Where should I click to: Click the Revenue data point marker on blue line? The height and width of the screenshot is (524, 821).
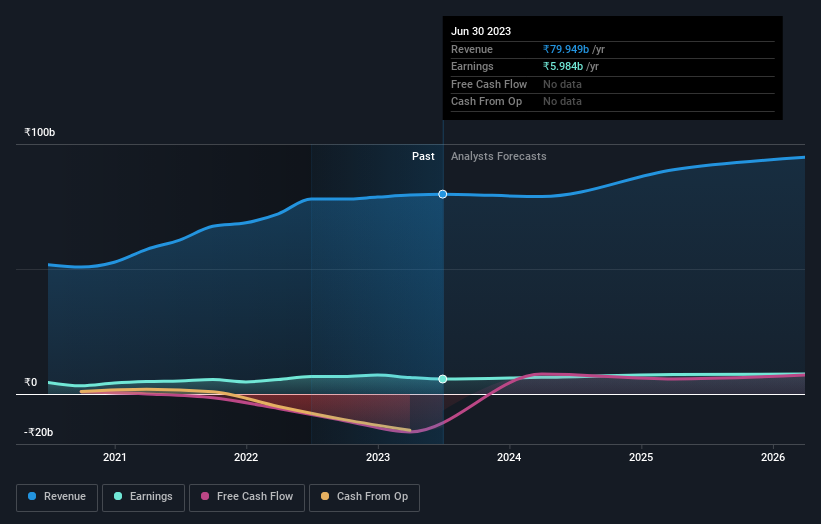tap(442, 194)
